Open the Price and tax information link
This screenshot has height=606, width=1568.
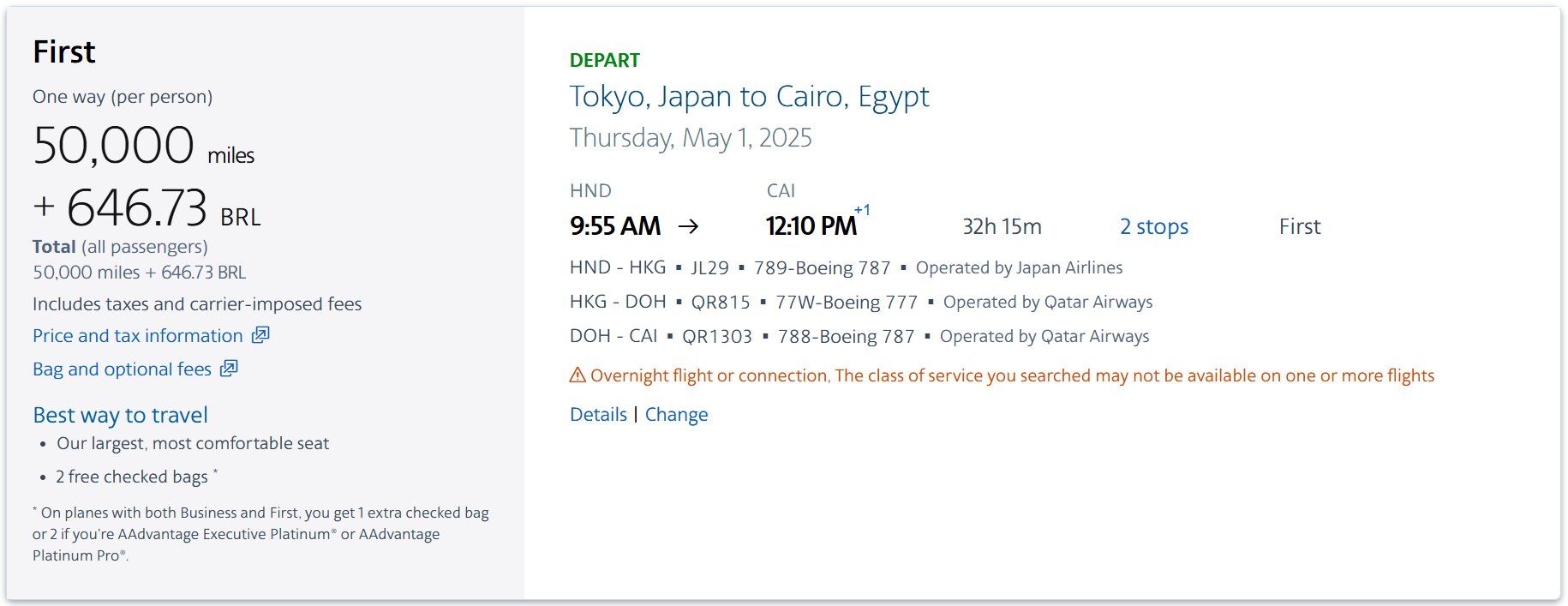tap(138, 336)
